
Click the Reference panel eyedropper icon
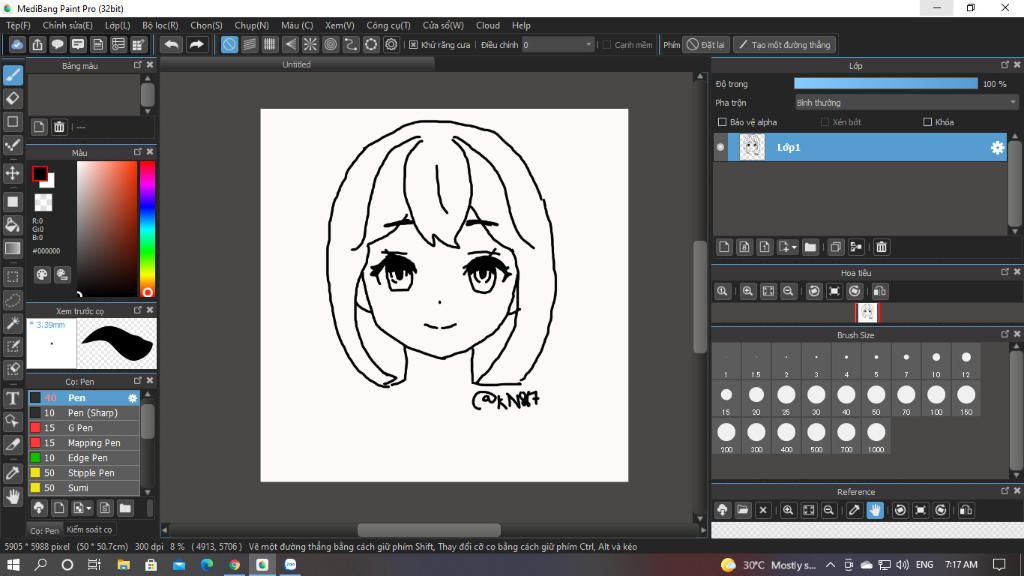(854, 510)
